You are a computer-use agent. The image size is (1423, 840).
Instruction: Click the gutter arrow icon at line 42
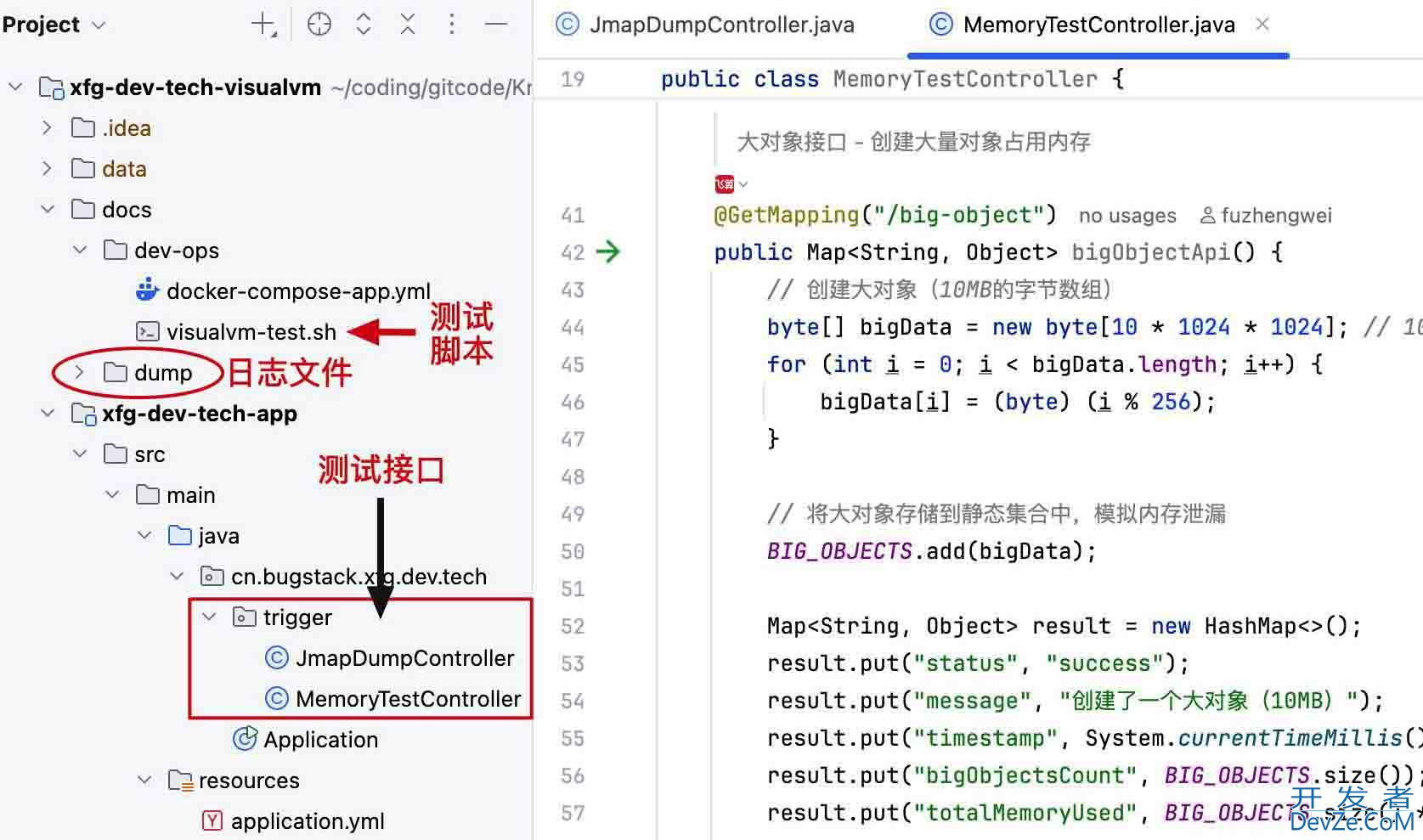click(x=608, y=251)
